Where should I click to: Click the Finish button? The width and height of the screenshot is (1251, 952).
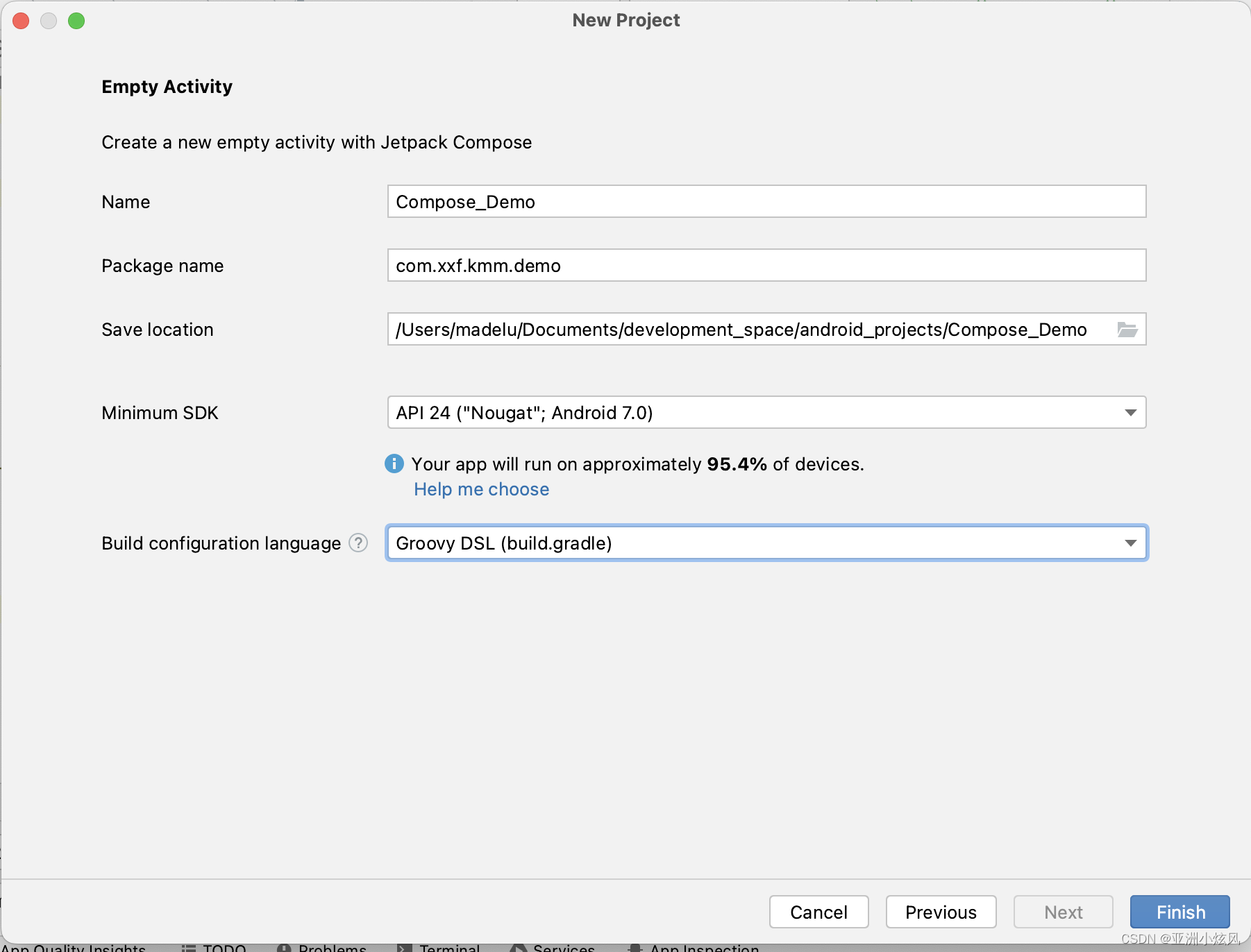pyautogui.click(x=1180, y=912)
